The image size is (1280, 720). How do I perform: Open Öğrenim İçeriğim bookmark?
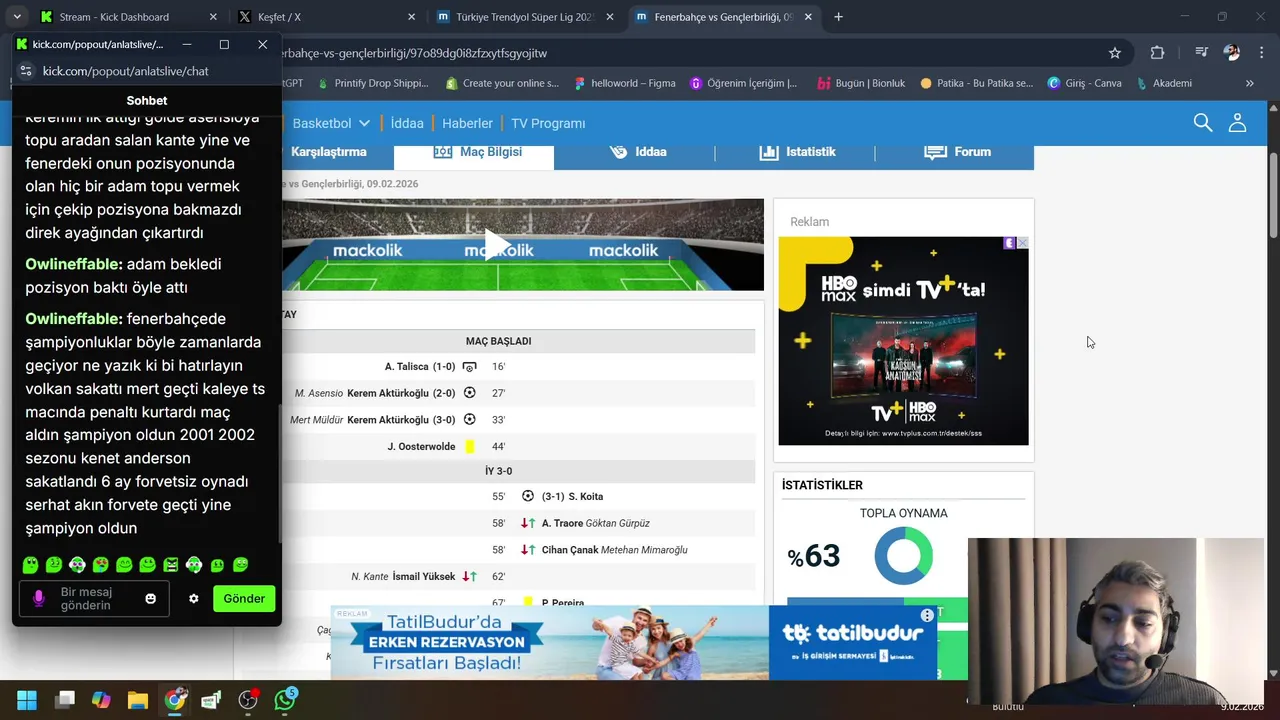[x=744, y=83]
